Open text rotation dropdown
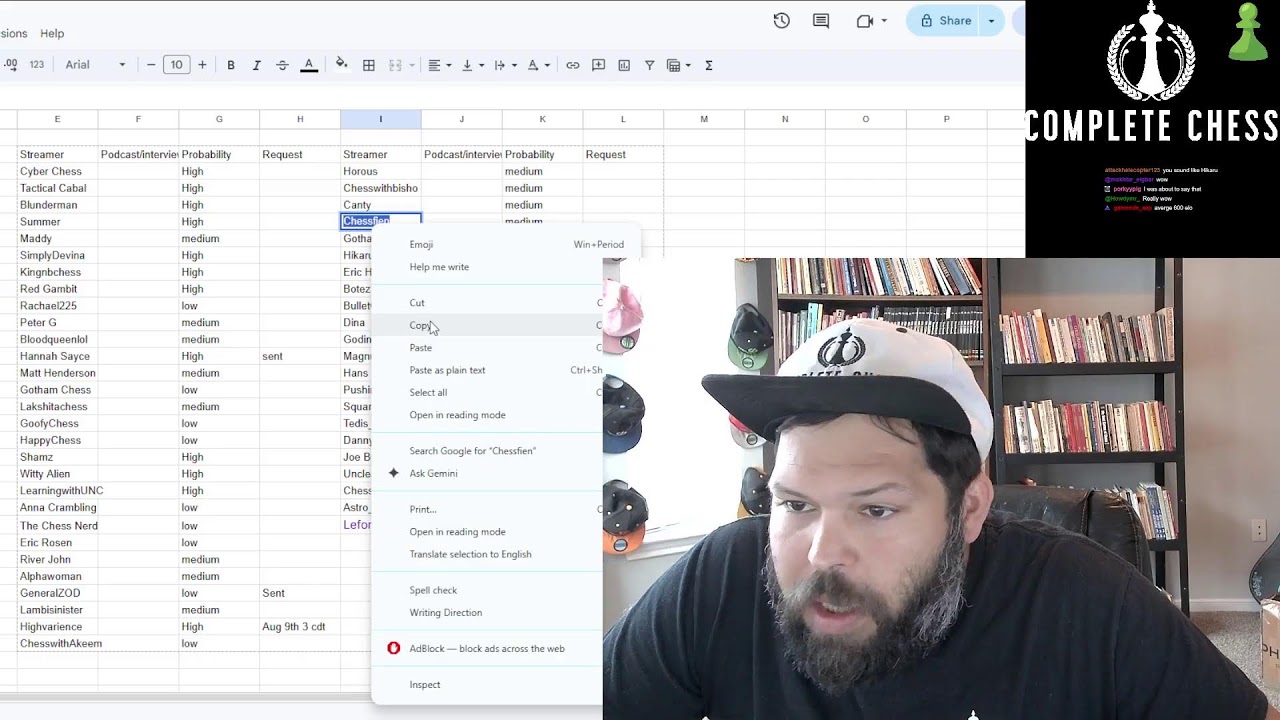Viewport: 1280px width, 720px height. coord(538,65)
